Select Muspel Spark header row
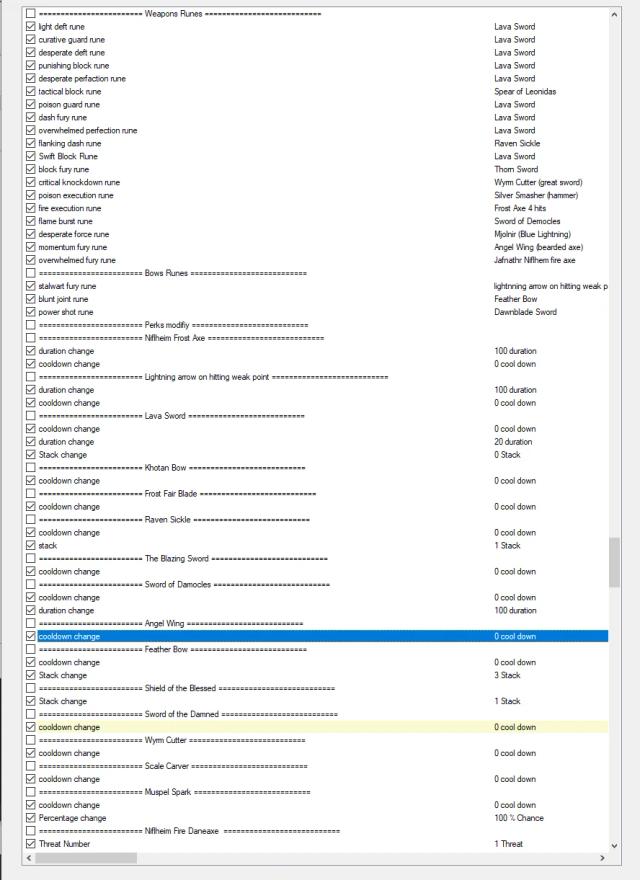Screen dimensions: 640x880 (x=317, y=792)
